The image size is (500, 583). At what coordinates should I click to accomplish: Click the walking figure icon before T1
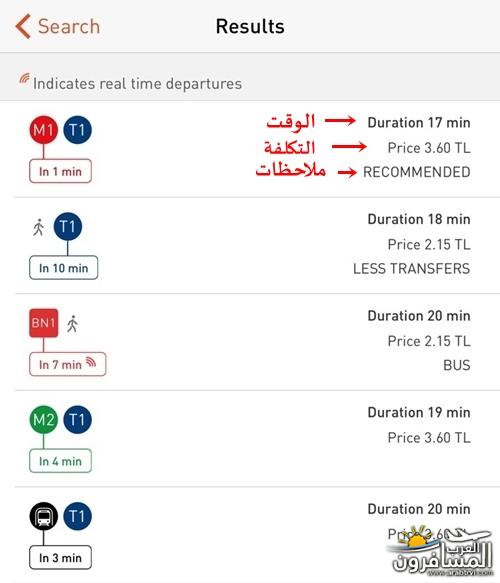(38, 227)
